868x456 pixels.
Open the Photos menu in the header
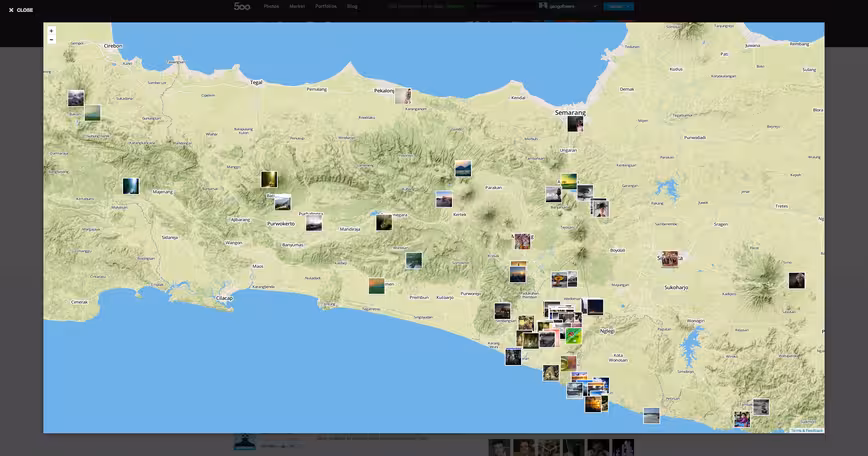(x=271, y=6)
